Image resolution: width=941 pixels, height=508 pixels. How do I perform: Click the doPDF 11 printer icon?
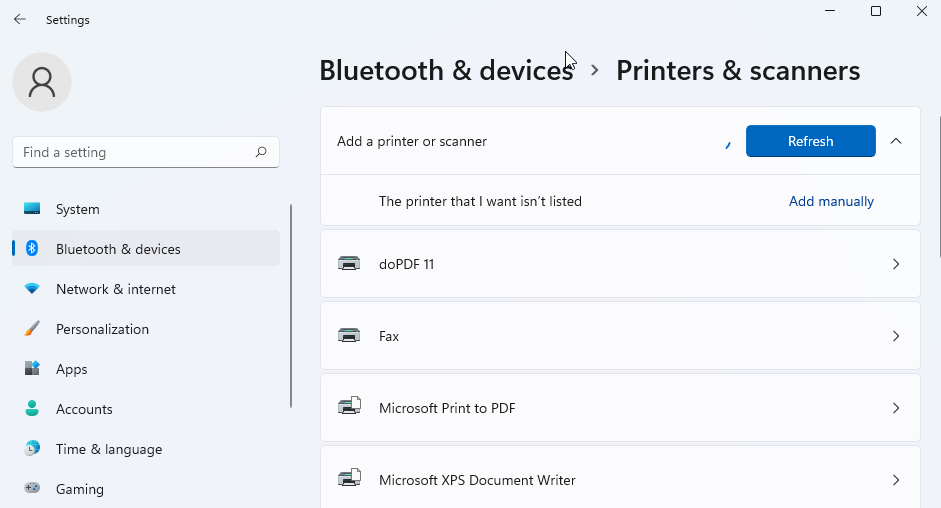pyautogui.click(x=349, y=263)
